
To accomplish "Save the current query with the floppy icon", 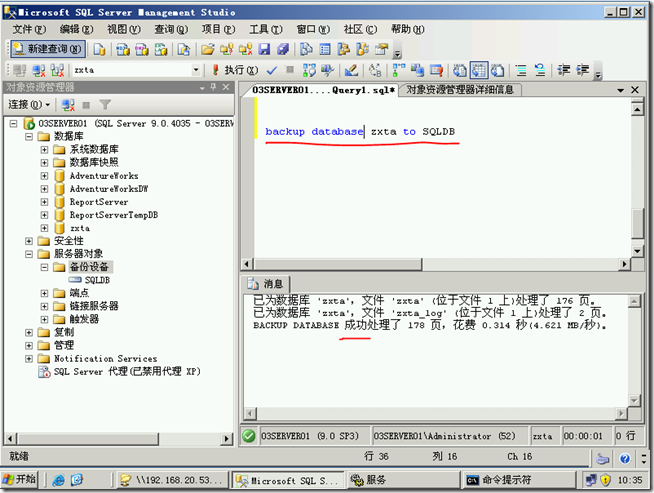I will coord(264,49).
